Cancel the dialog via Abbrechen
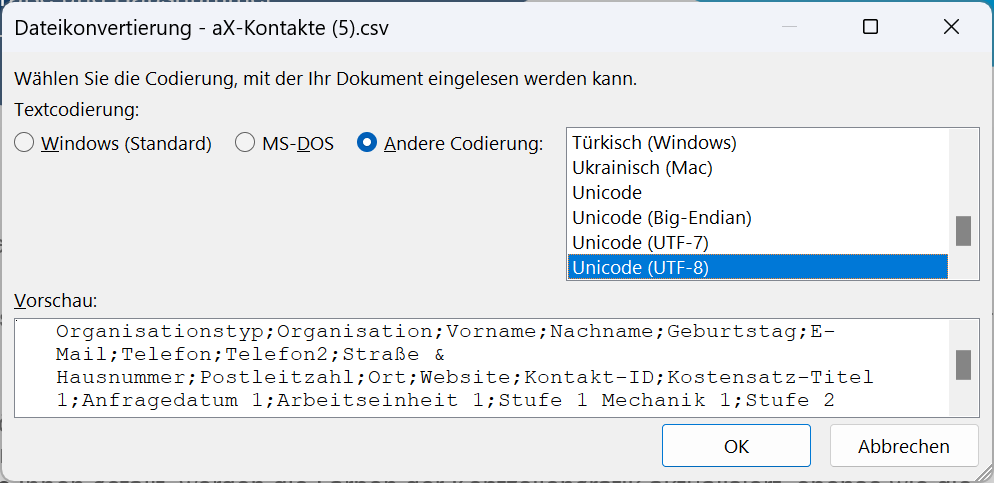 [x=903, y=446]
